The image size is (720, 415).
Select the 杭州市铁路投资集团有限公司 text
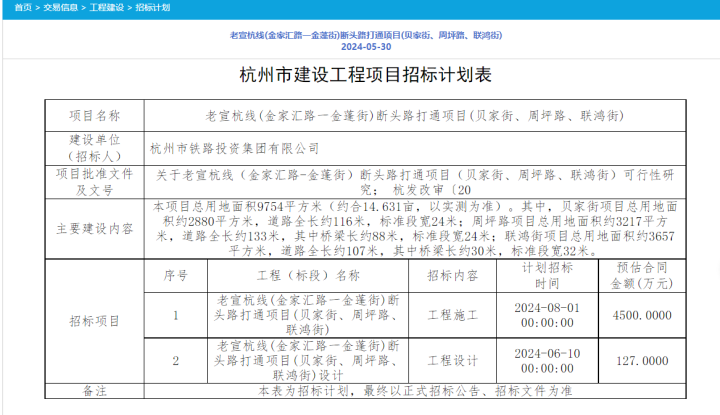click(234, 148)
